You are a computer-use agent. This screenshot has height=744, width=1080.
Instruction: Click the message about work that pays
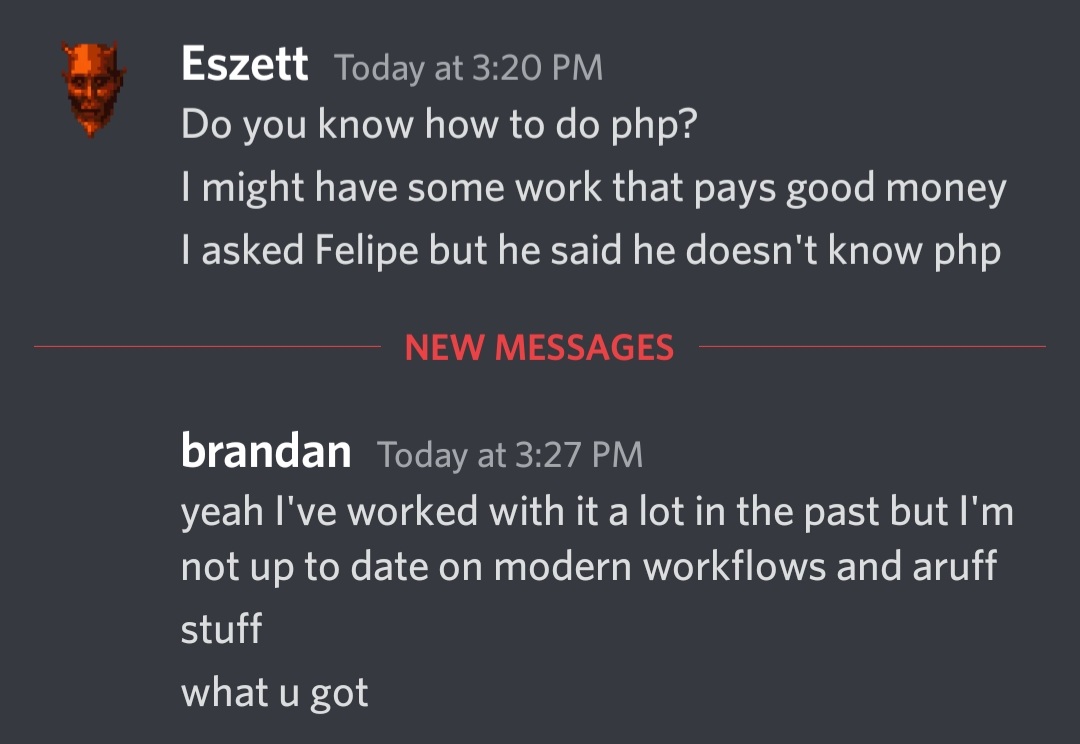pos(593,188)
